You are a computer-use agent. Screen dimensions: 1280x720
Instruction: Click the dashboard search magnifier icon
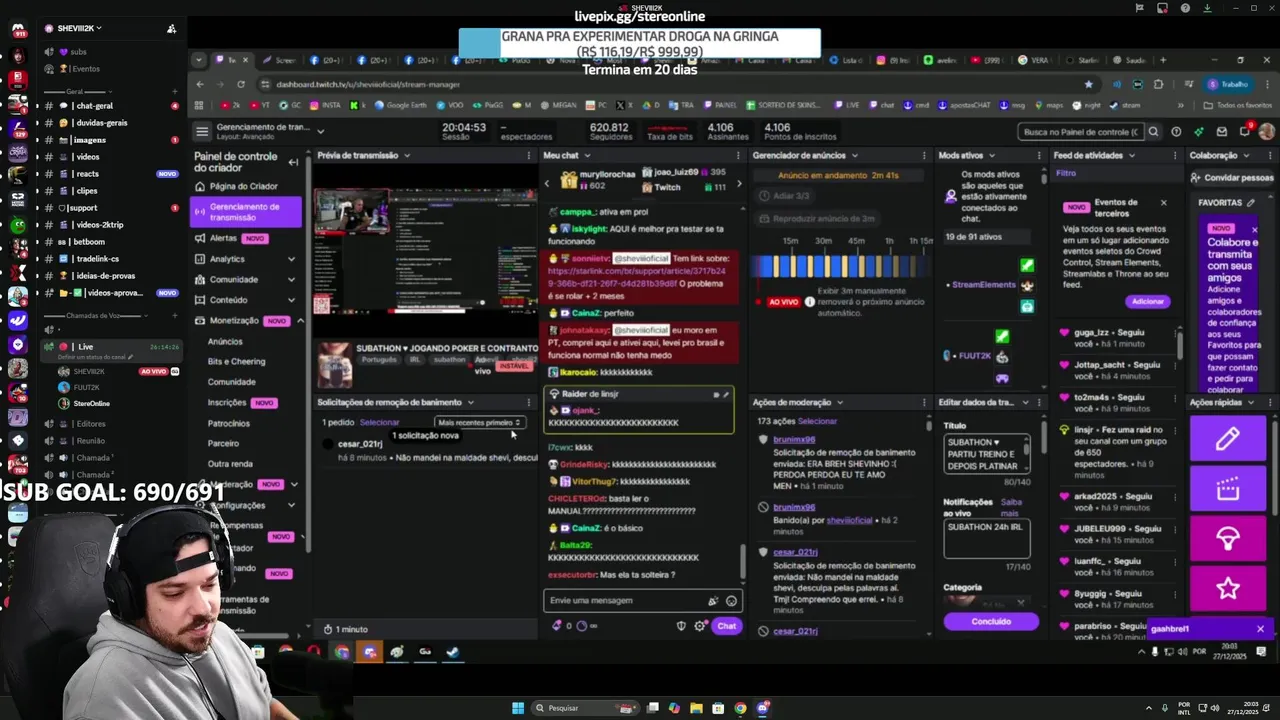click(x=1153, y=131)
